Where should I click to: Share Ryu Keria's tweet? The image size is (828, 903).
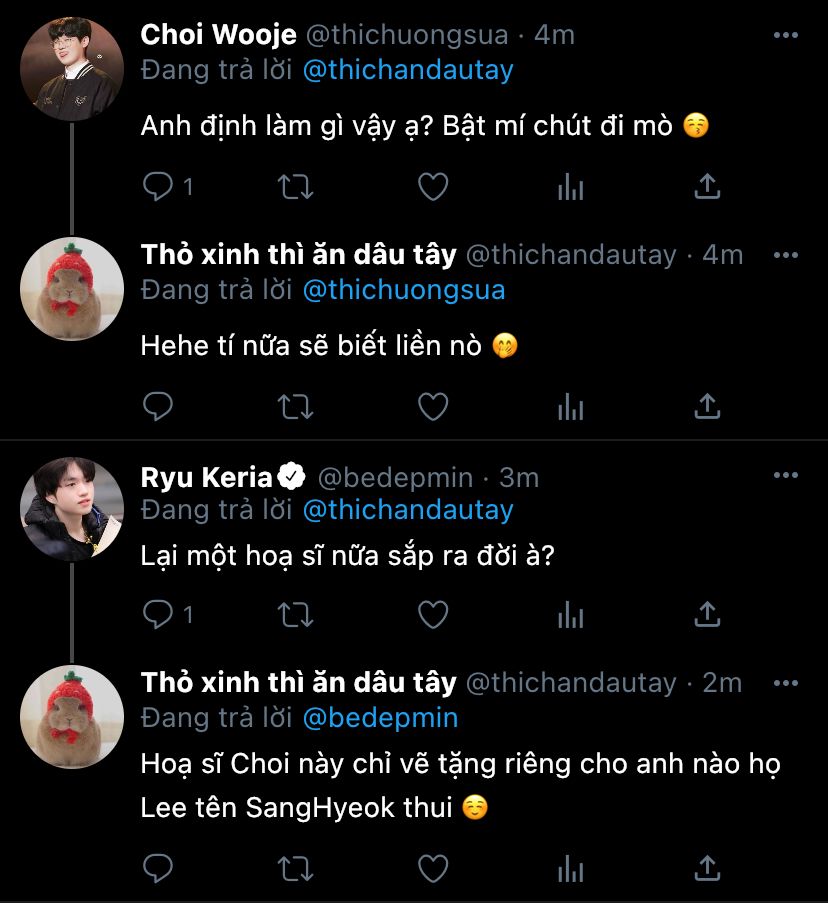(707, 613)
